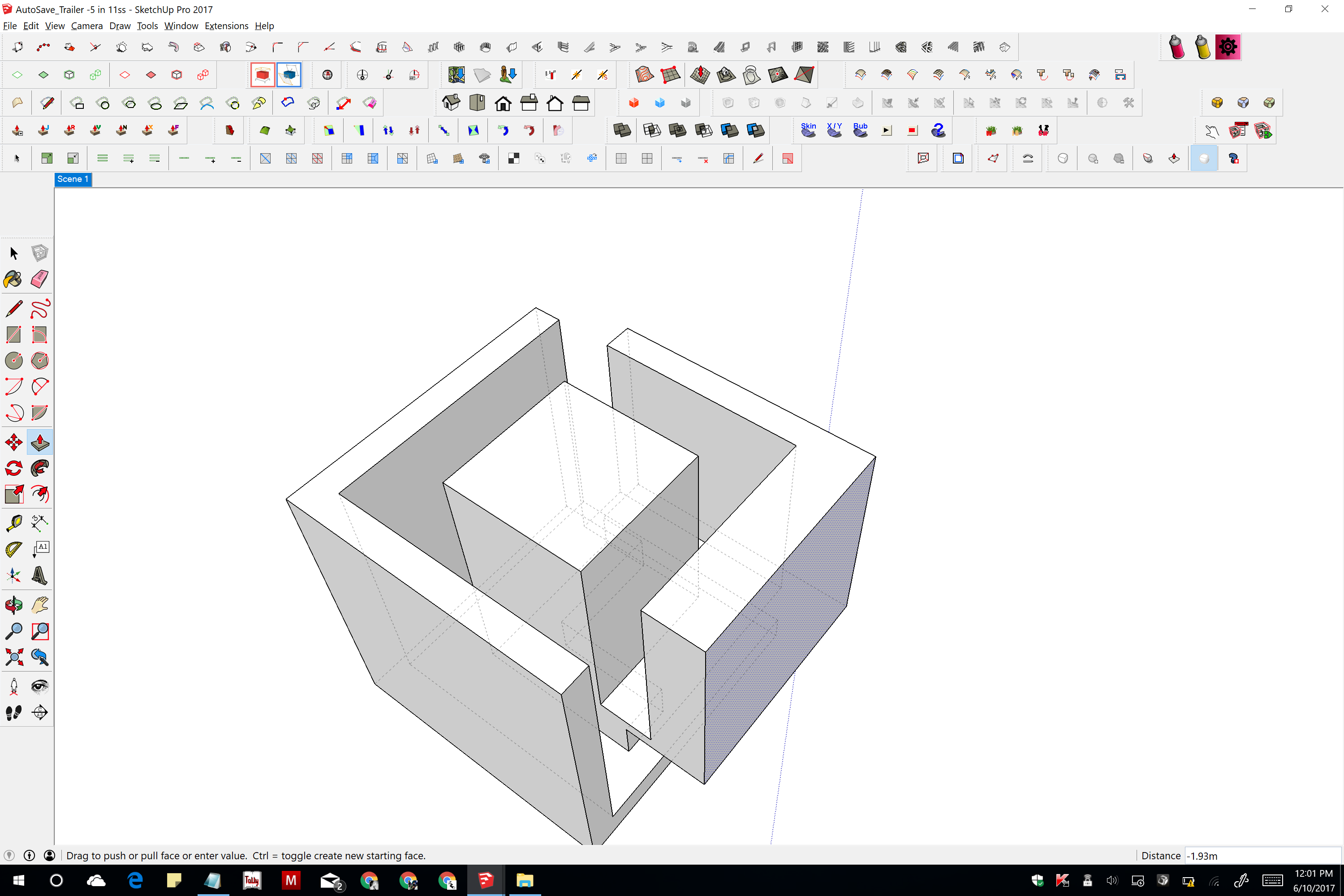Open File Explorer from taskbar

(525, 880)
